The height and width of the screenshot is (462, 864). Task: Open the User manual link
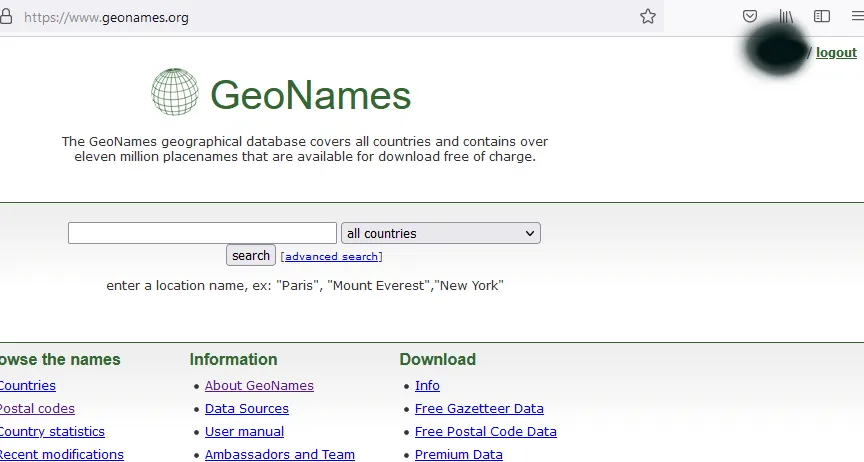[245, 432]
